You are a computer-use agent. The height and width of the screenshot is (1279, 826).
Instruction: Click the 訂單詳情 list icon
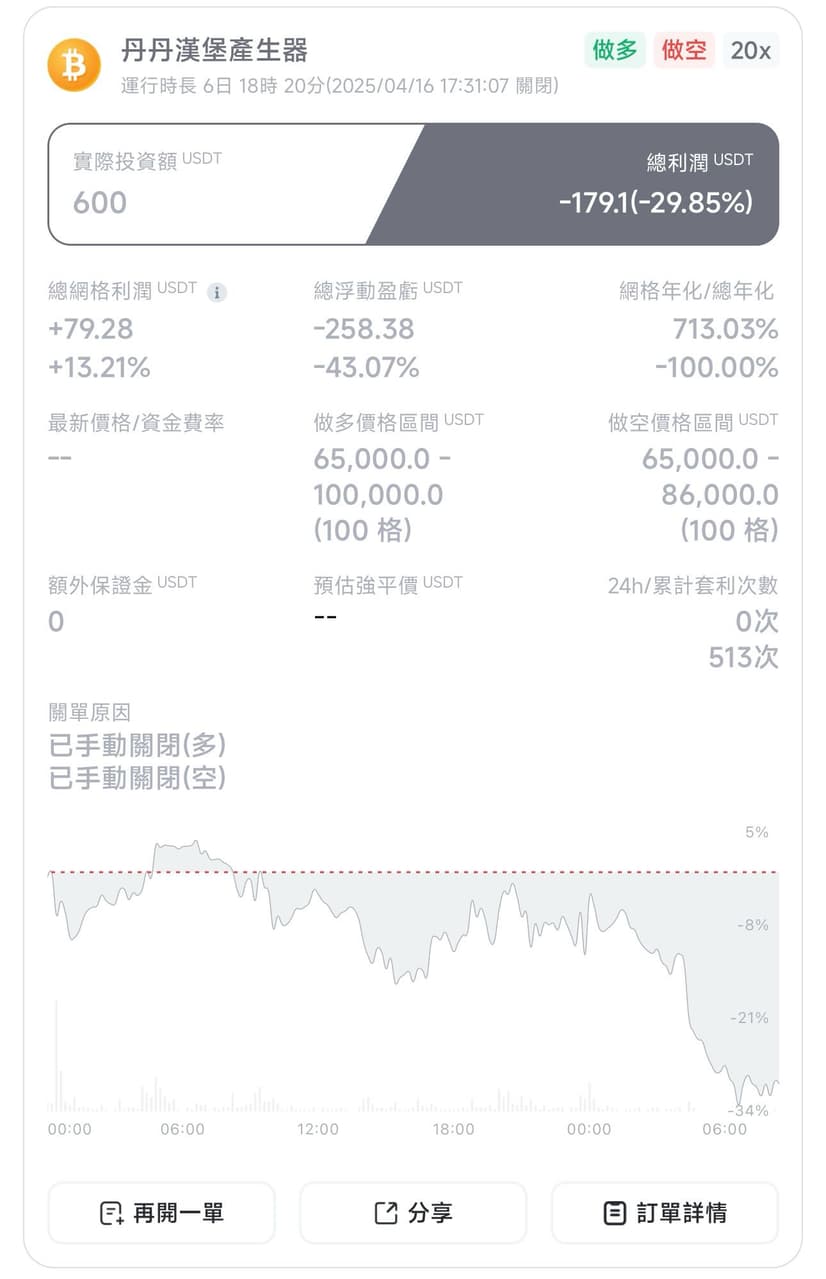click(615, 1213)
